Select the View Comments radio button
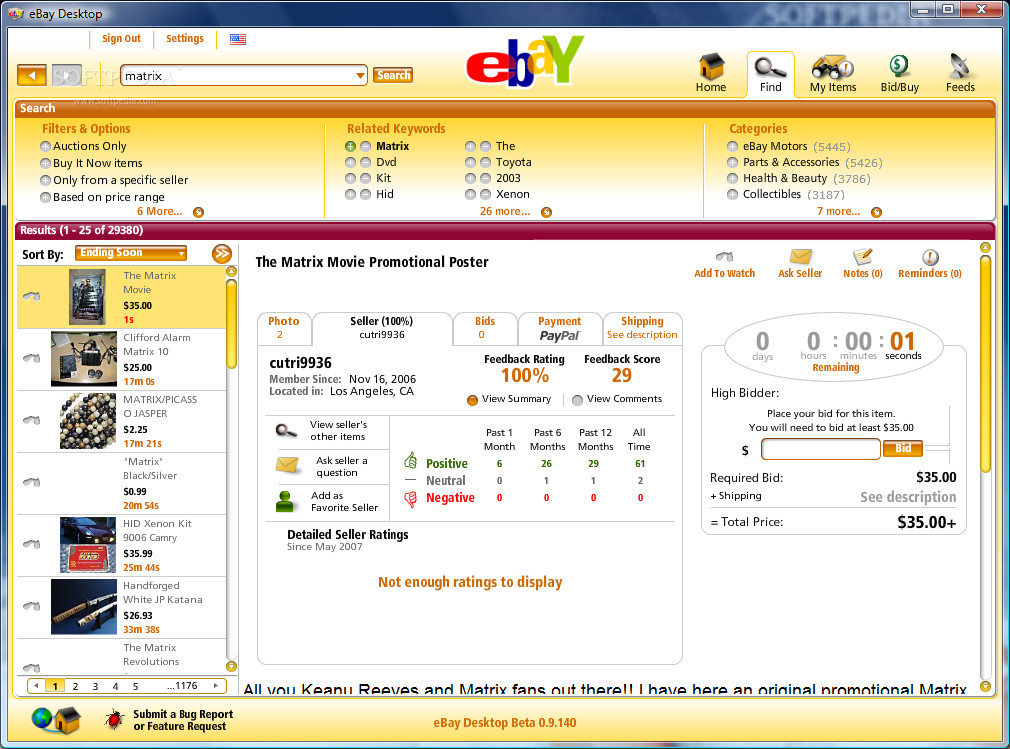 pos(577,400)
